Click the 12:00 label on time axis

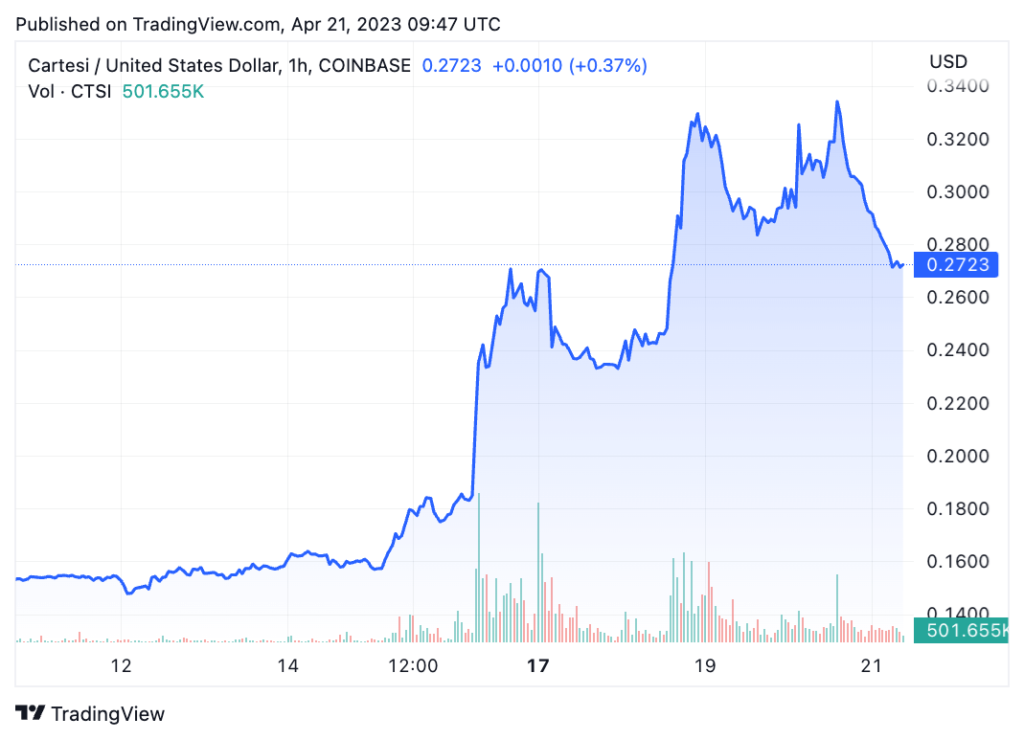coord(413,665)
